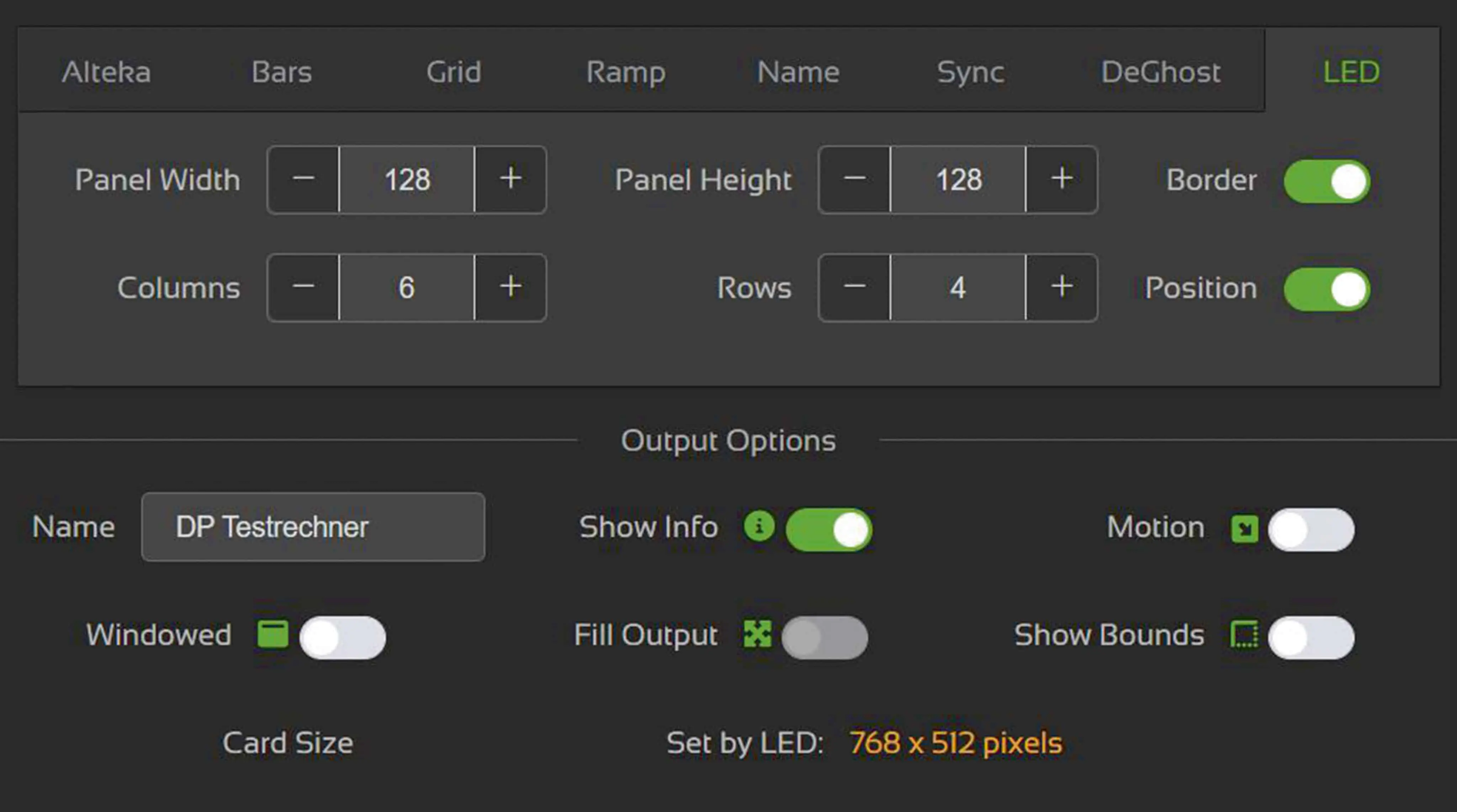Toggle the Show Info switch off
The width and height of the screenshot is (1457, 812).
pyautogui.click(x=828, y=530)
